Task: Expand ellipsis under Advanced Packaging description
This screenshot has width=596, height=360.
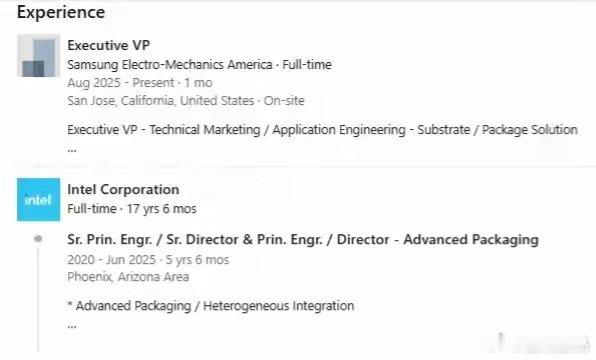Action: point(72,326)
